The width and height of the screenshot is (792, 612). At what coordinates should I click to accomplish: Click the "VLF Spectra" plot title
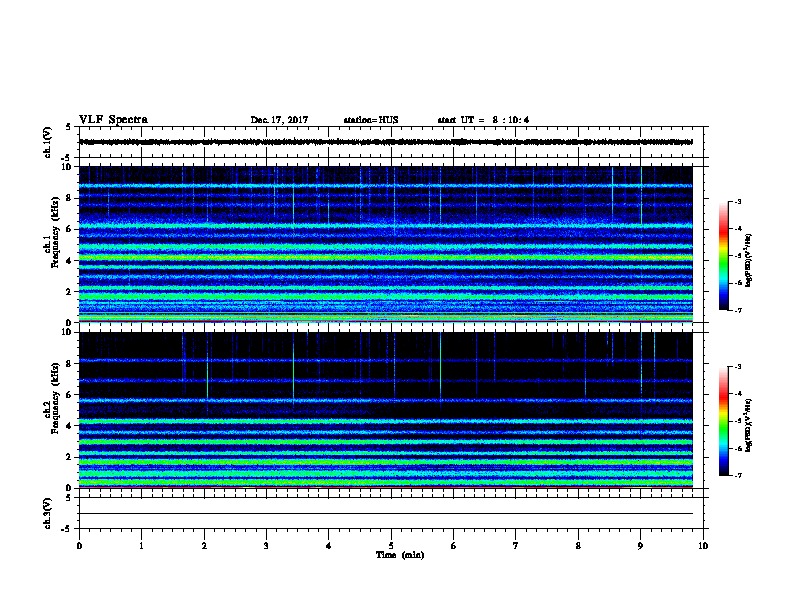coord(113,120)
